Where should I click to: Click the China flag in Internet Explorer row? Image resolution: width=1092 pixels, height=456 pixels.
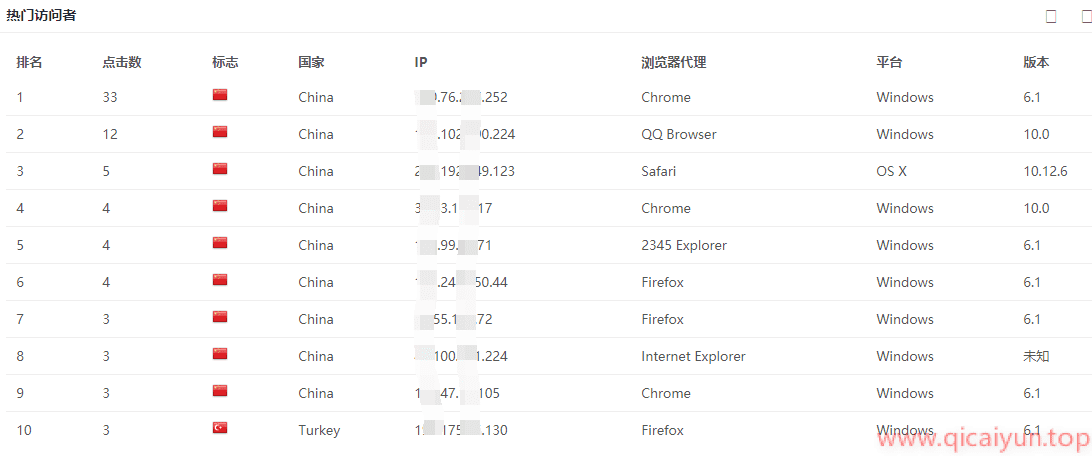220,355
